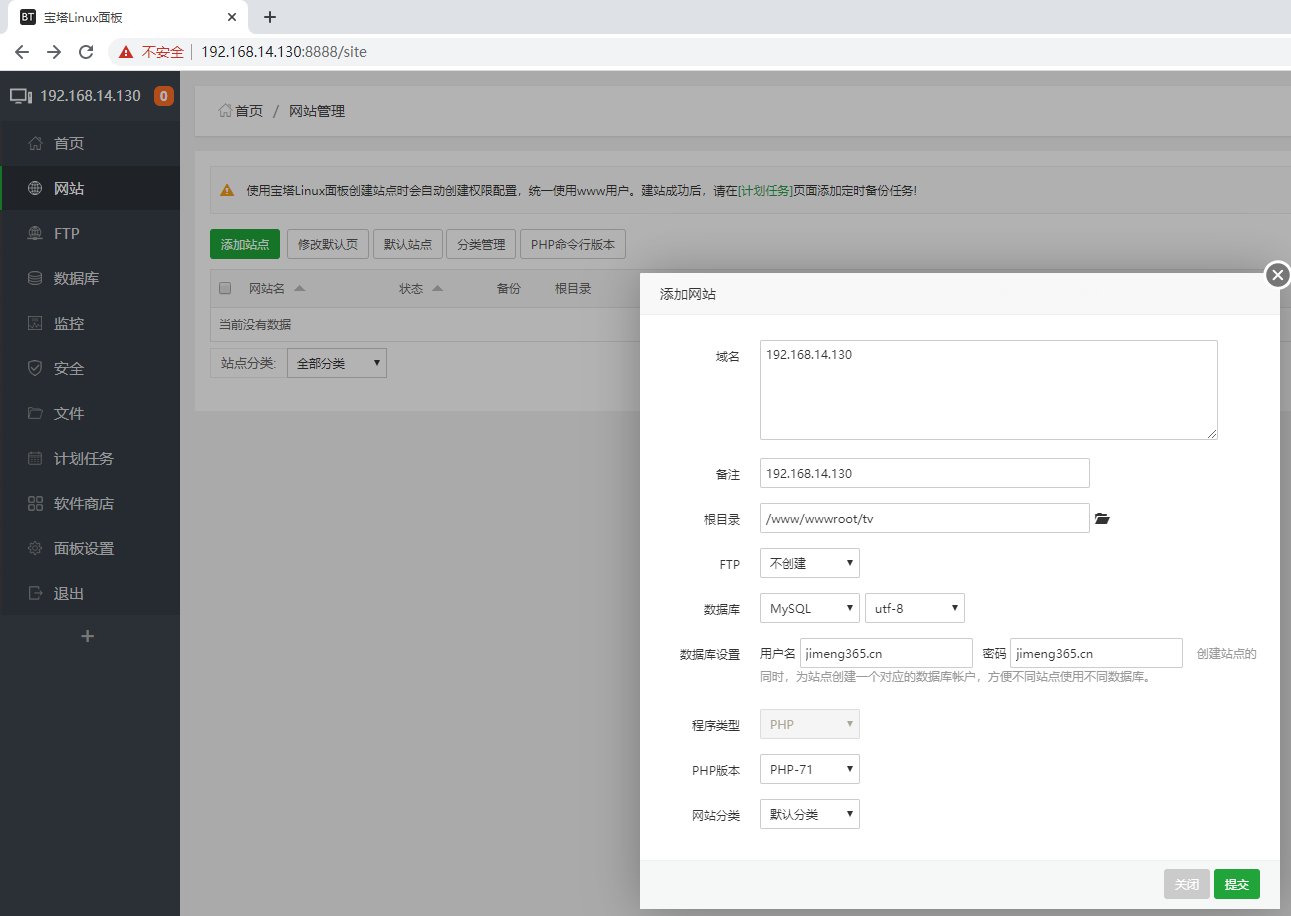1291x916 pixels.
Task: Open 监控 in the sidebar
Action: (69, 324)
